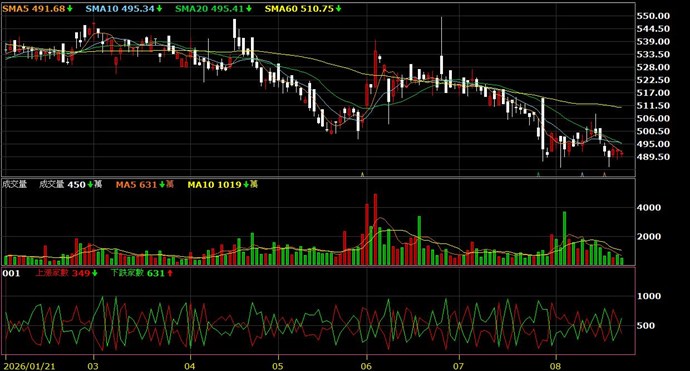Select the 001 breadth panel label
The image size is (690, 371).
coord(11,273)
